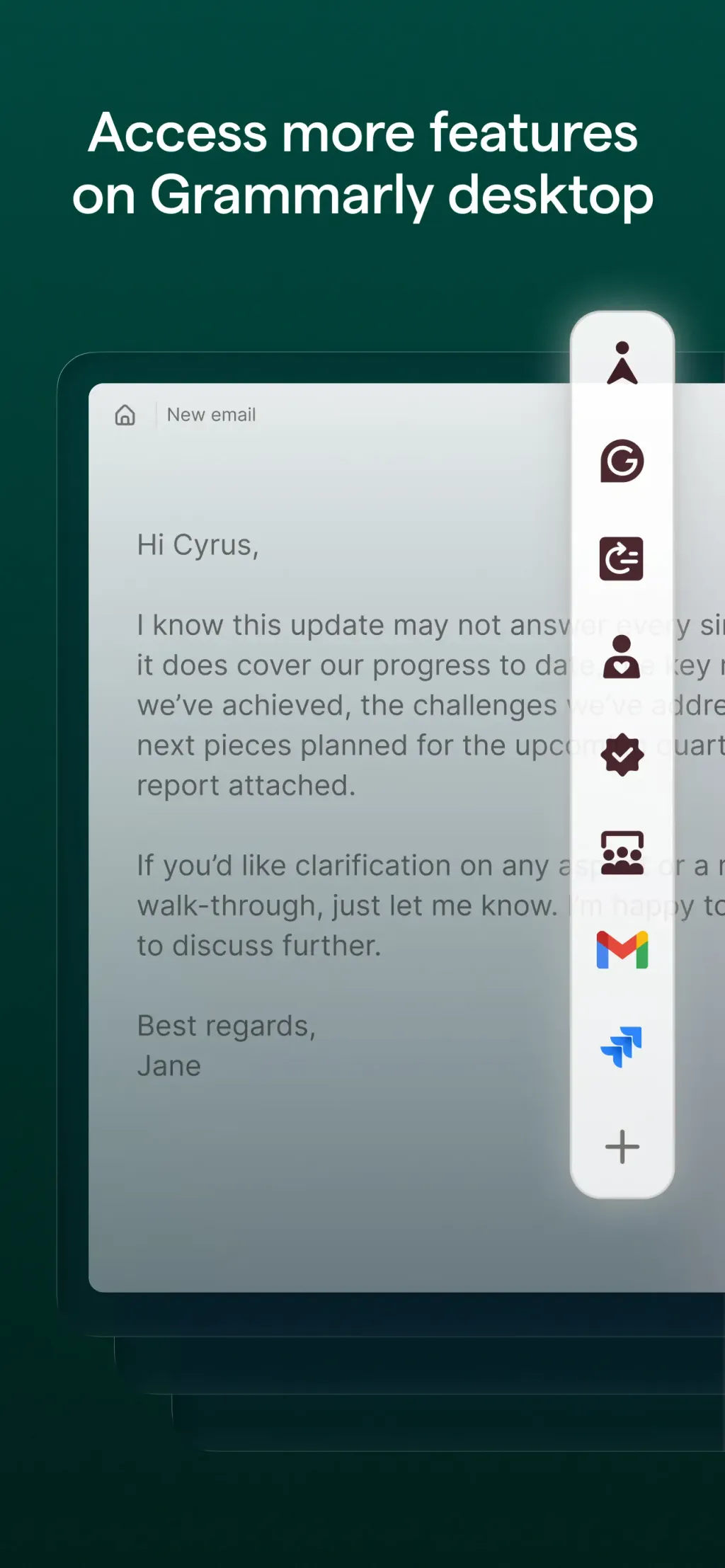Click the 'report attached.' line in email

tap(246, 786)
